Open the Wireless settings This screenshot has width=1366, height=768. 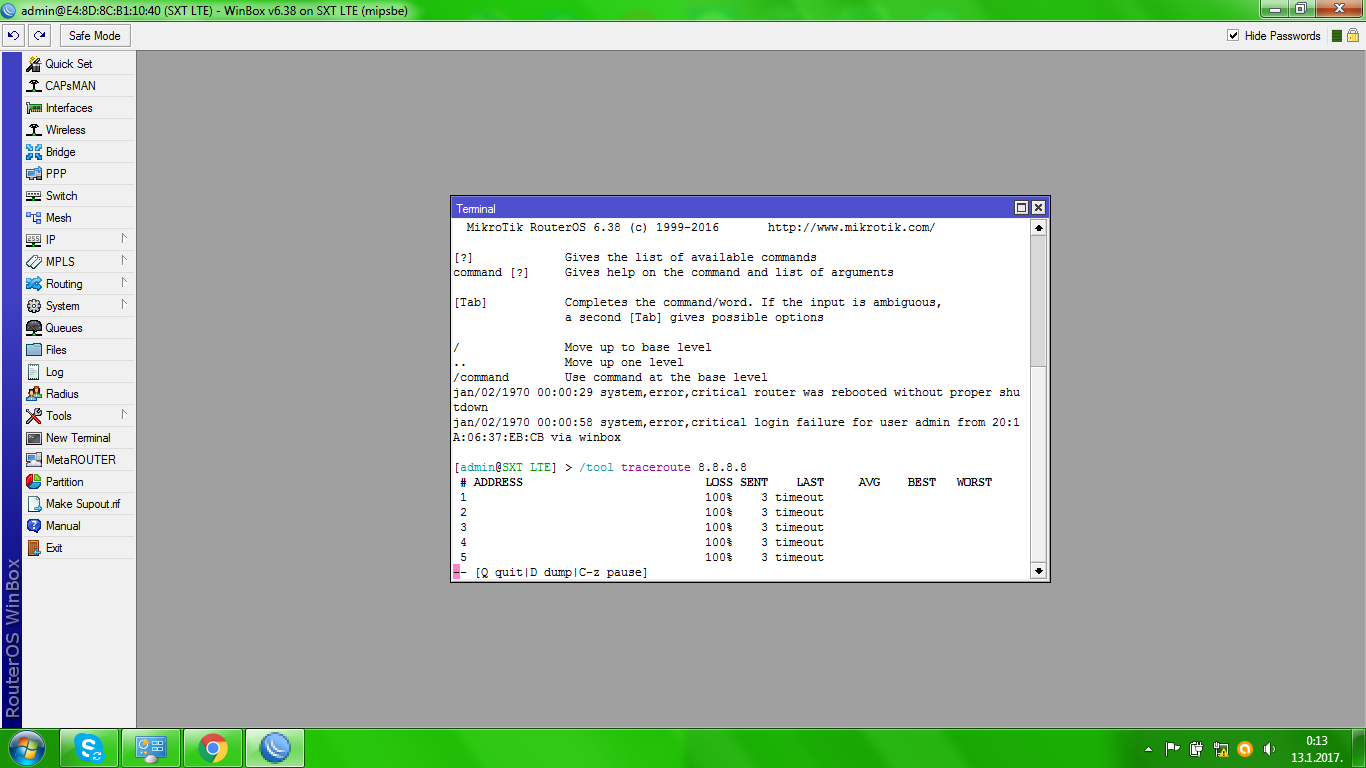(78, 130)
